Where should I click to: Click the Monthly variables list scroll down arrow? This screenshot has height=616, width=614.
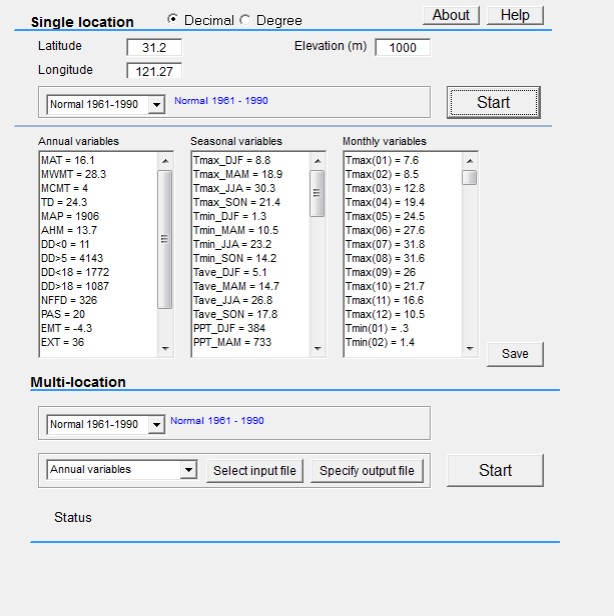click(469, 349)
